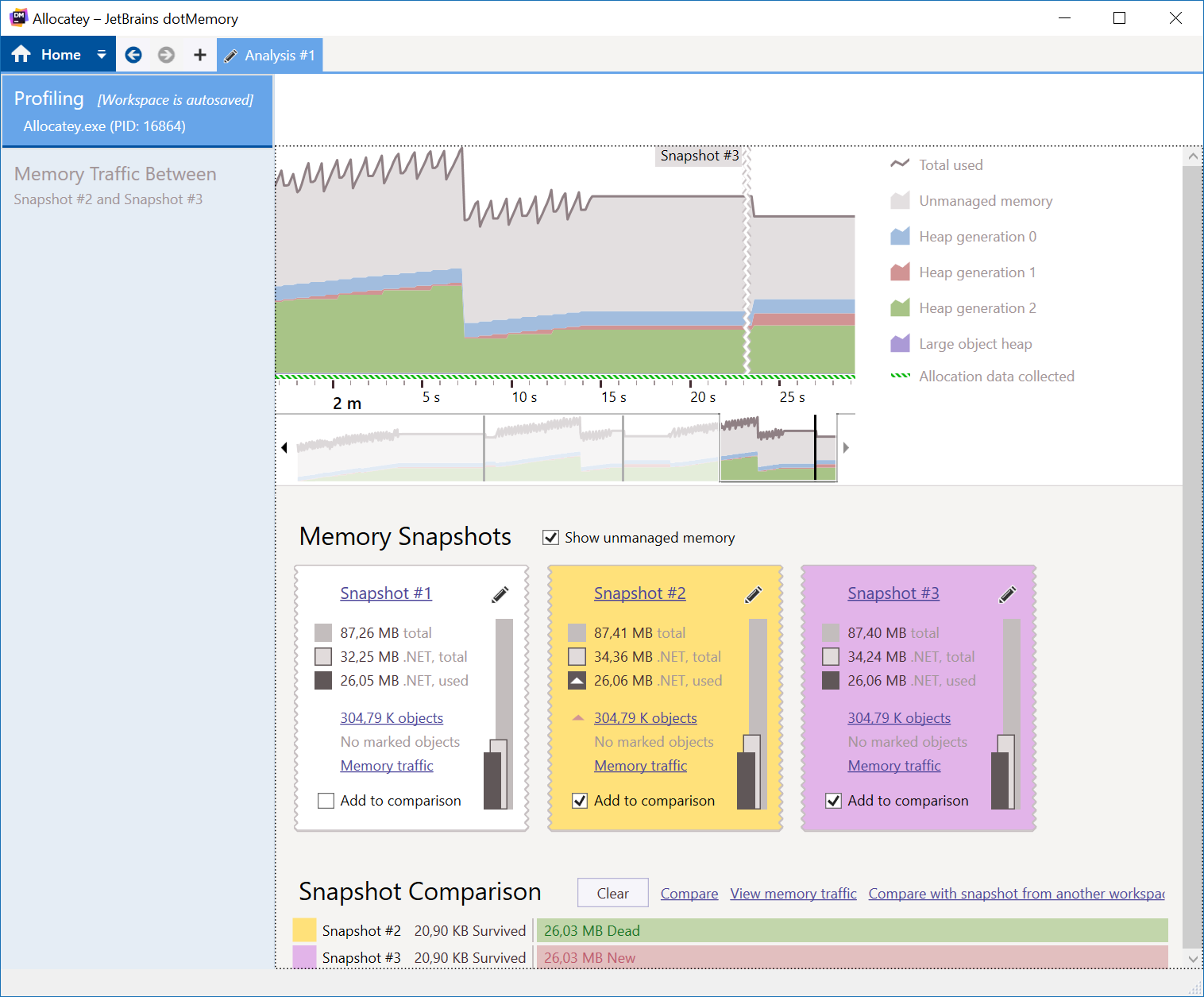Go forward with the right arrow button
This screenshot has height=997, width=1204.
pos(166,55)
